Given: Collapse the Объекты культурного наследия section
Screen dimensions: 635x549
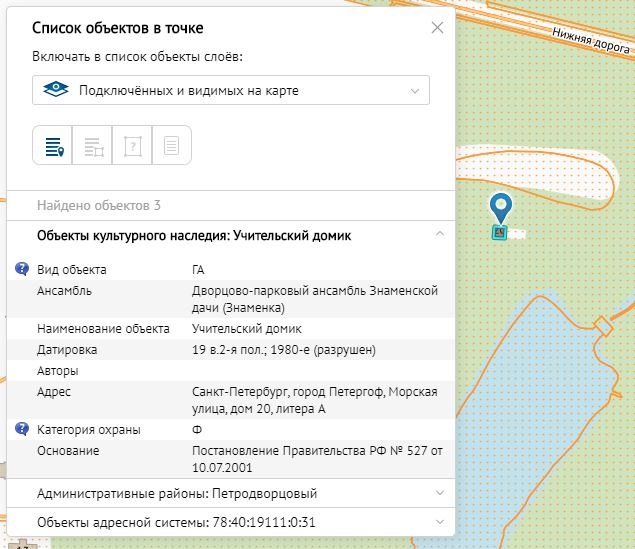Looking at the screenshot, I should 438,235.
